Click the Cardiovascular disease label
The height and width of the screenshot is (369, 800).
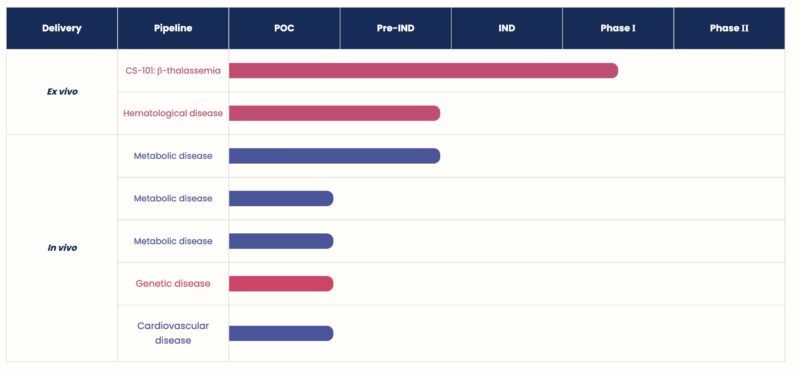point(173,333)
